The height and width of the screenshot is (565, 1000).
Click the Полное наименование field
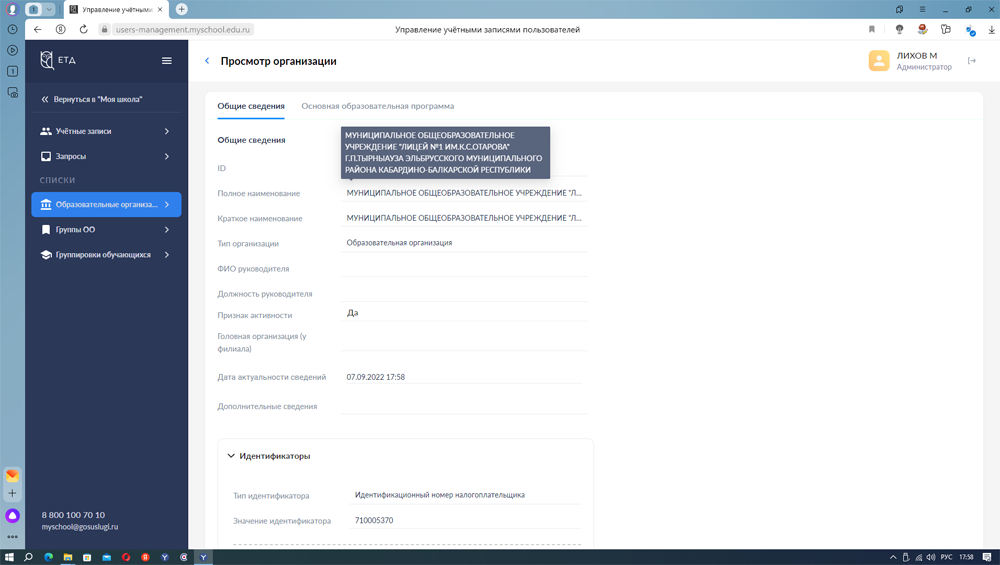tap(463, 193)
